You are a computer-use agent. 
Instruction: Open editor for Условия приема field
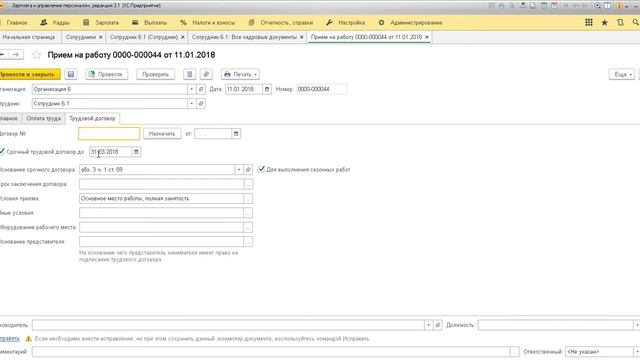248,198
